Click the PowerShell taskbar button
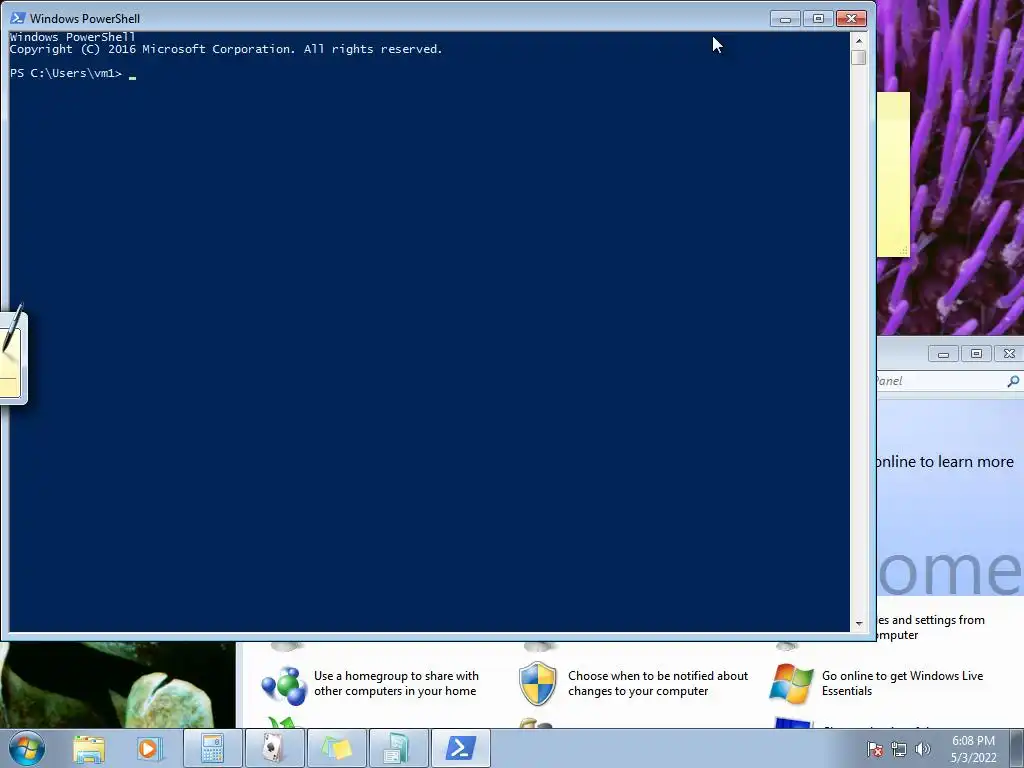 coord(460,748)
